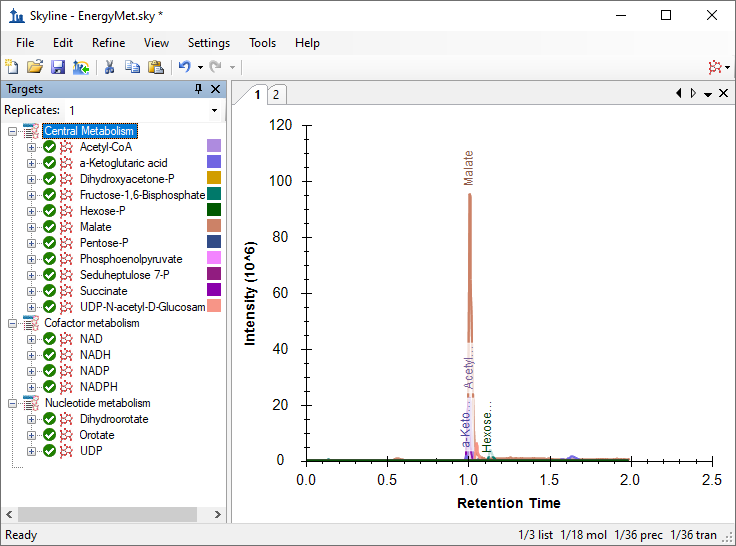Click the Save floppy disk icon
736x546 pixels.
[58, 67]
